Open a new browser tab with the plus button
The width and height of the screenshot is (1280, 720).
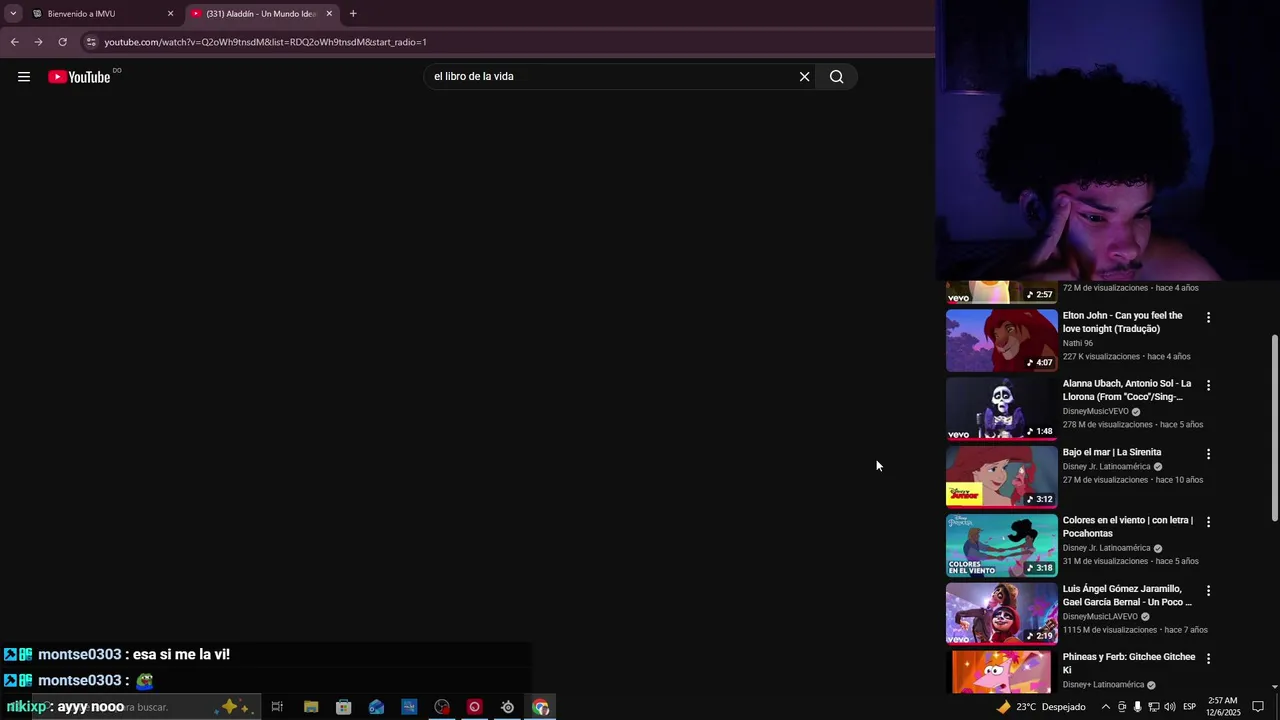[353, 14]
